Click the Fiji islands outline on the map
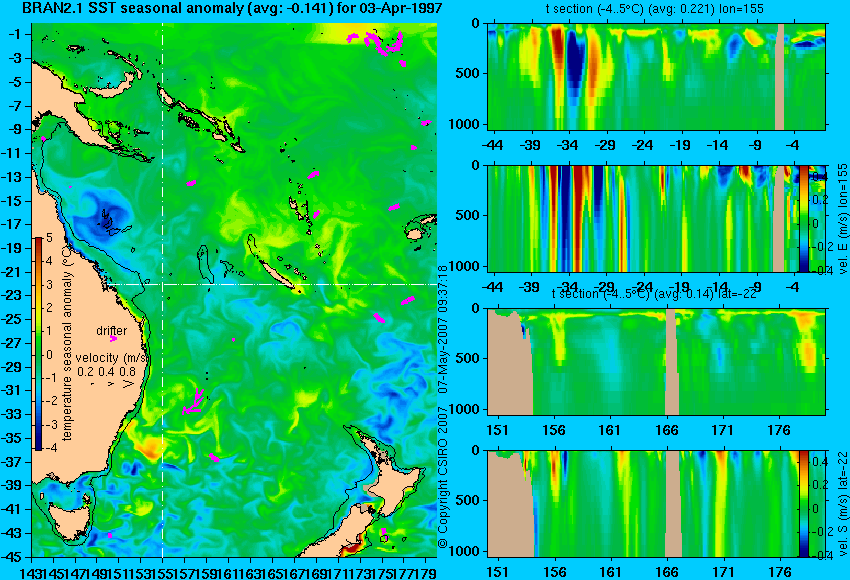This screenshot has width=850, height=580. [x=419, y=227]
